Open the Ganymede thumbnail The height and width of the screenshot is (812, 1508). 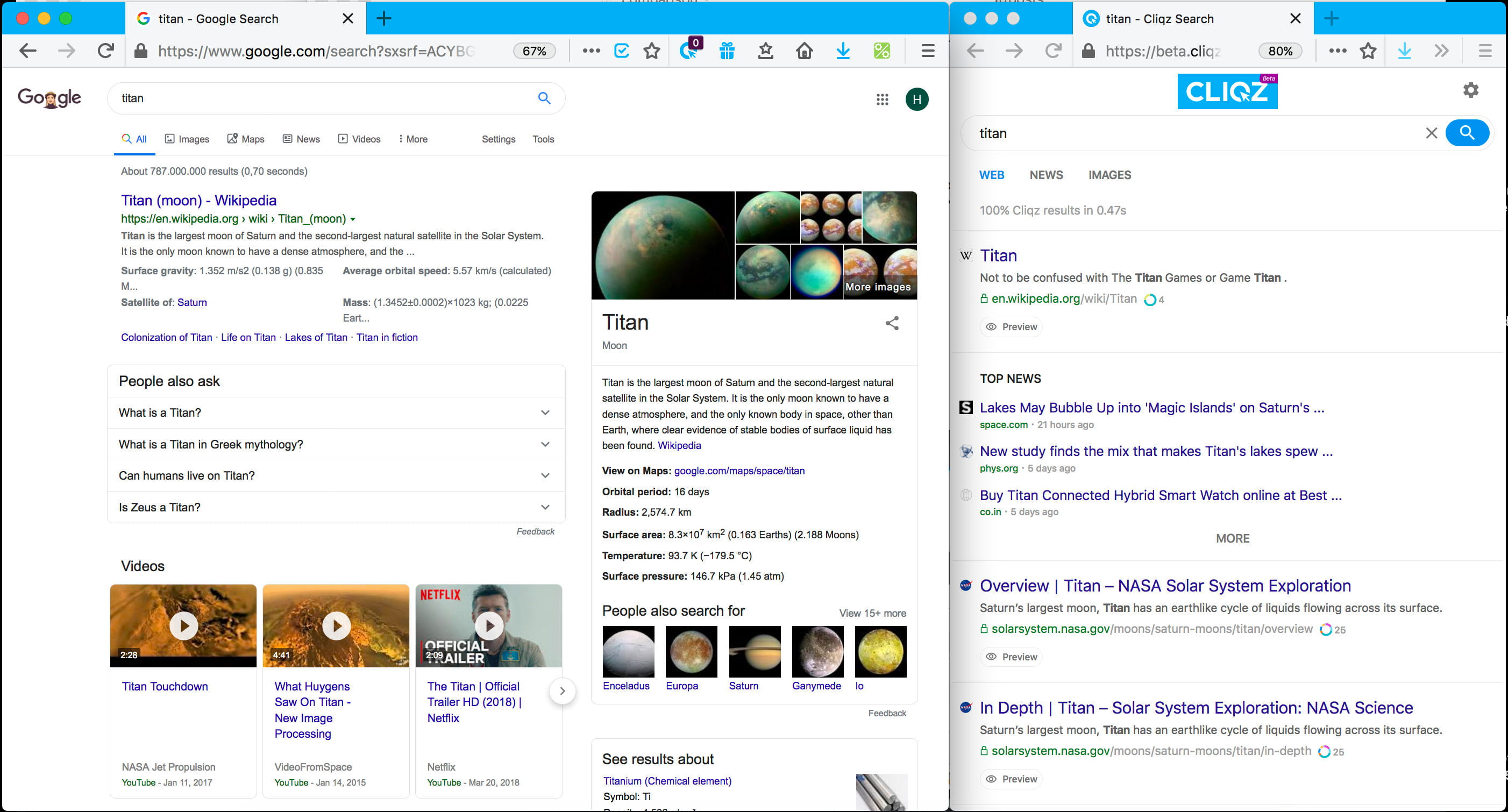coord(817,652)
